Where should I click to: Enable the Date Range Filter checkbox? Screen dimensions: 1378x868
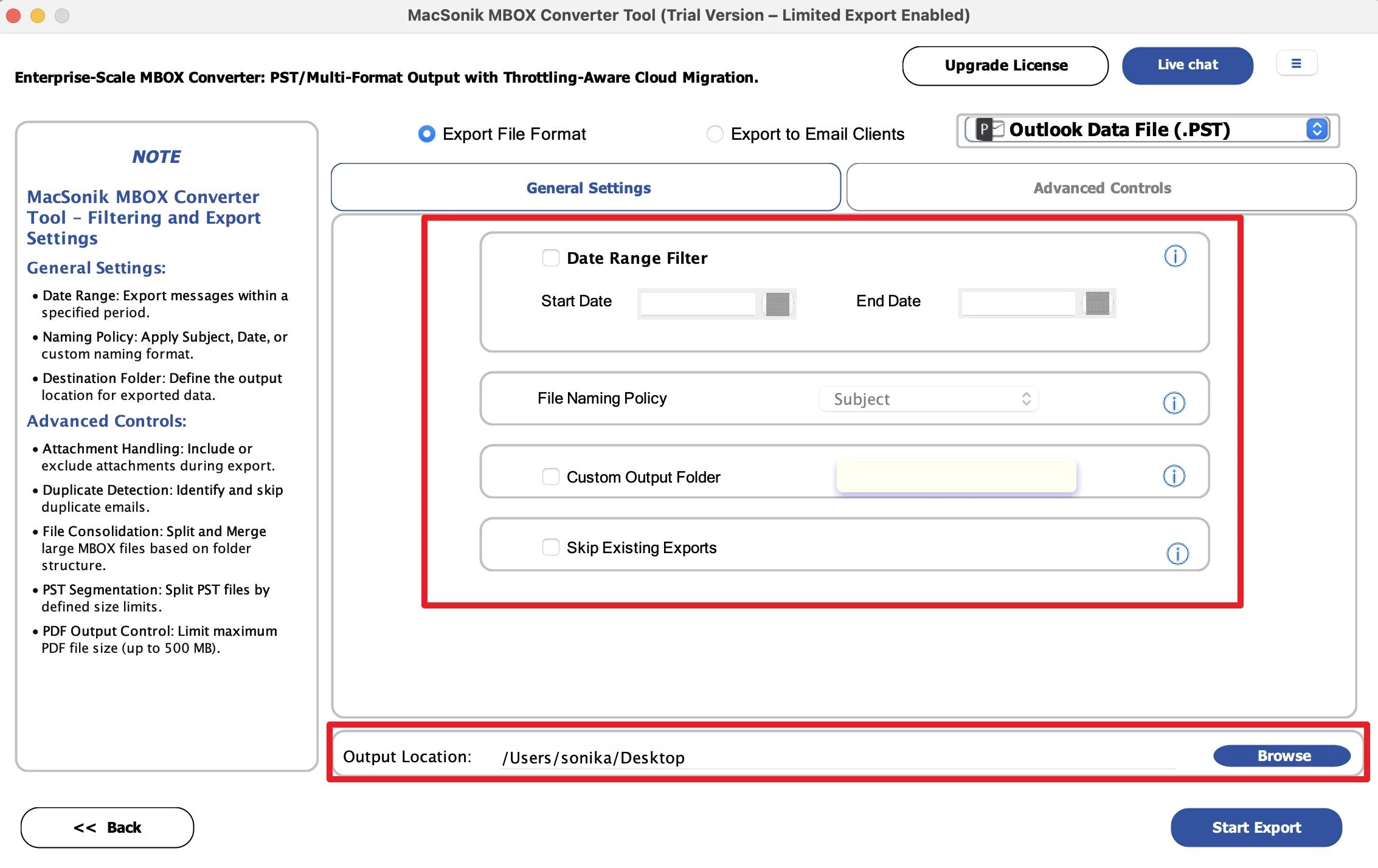point(550,258)
